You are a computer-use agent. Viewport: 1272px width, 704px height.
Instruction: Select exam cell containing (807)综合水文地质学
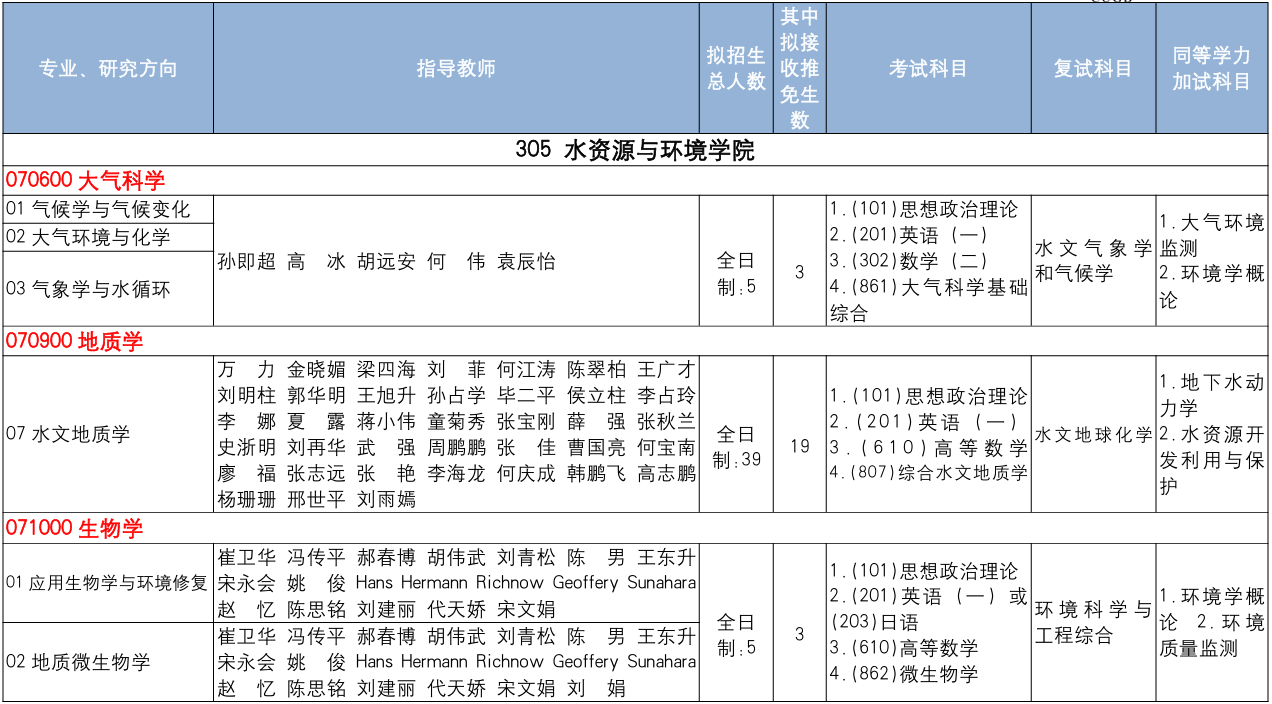coord(929,434)
